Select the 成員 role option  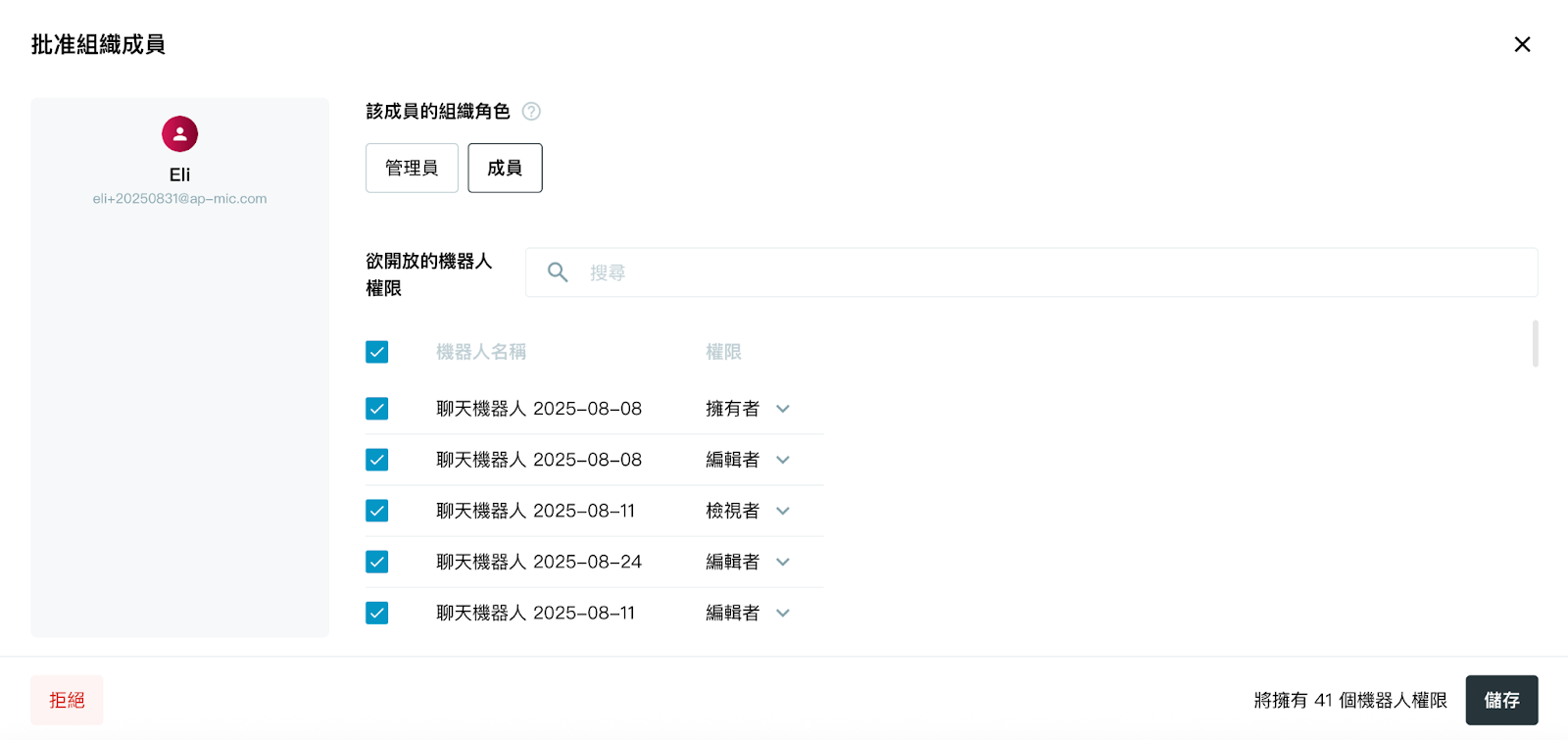[505, 168]
